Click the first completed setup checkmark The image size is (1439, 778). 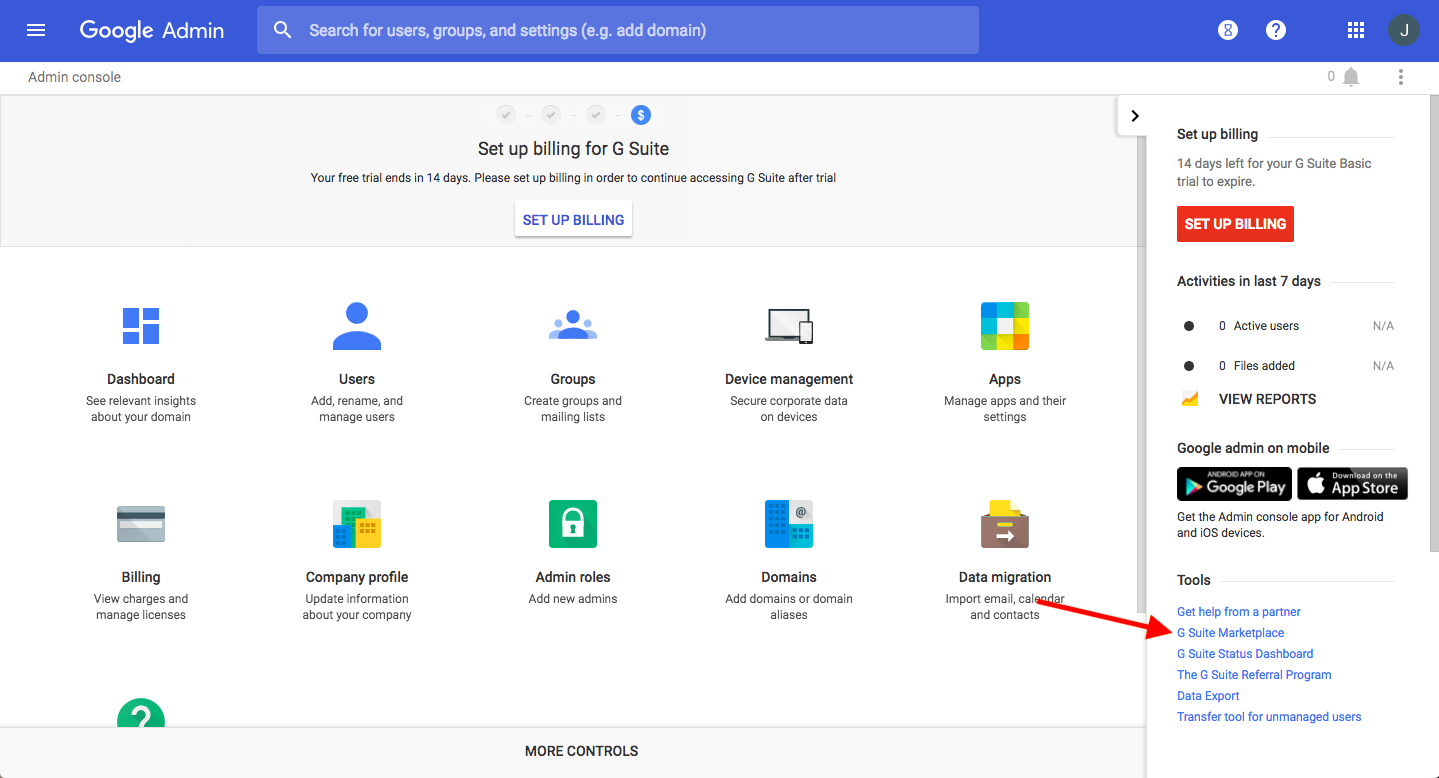coord(506,115)
